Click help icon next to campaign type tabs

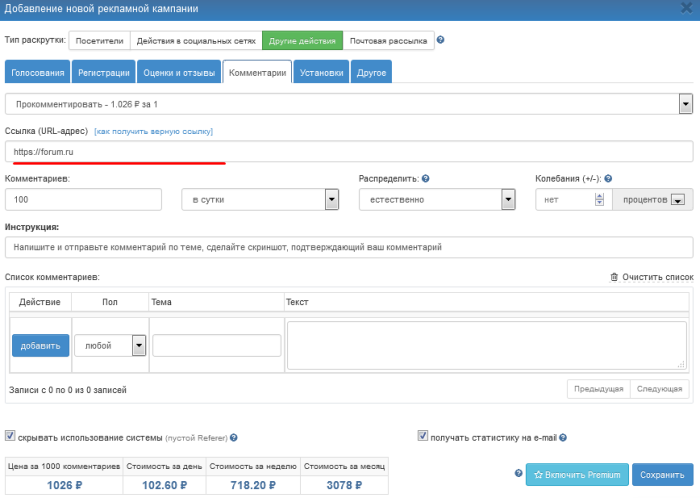441,41
